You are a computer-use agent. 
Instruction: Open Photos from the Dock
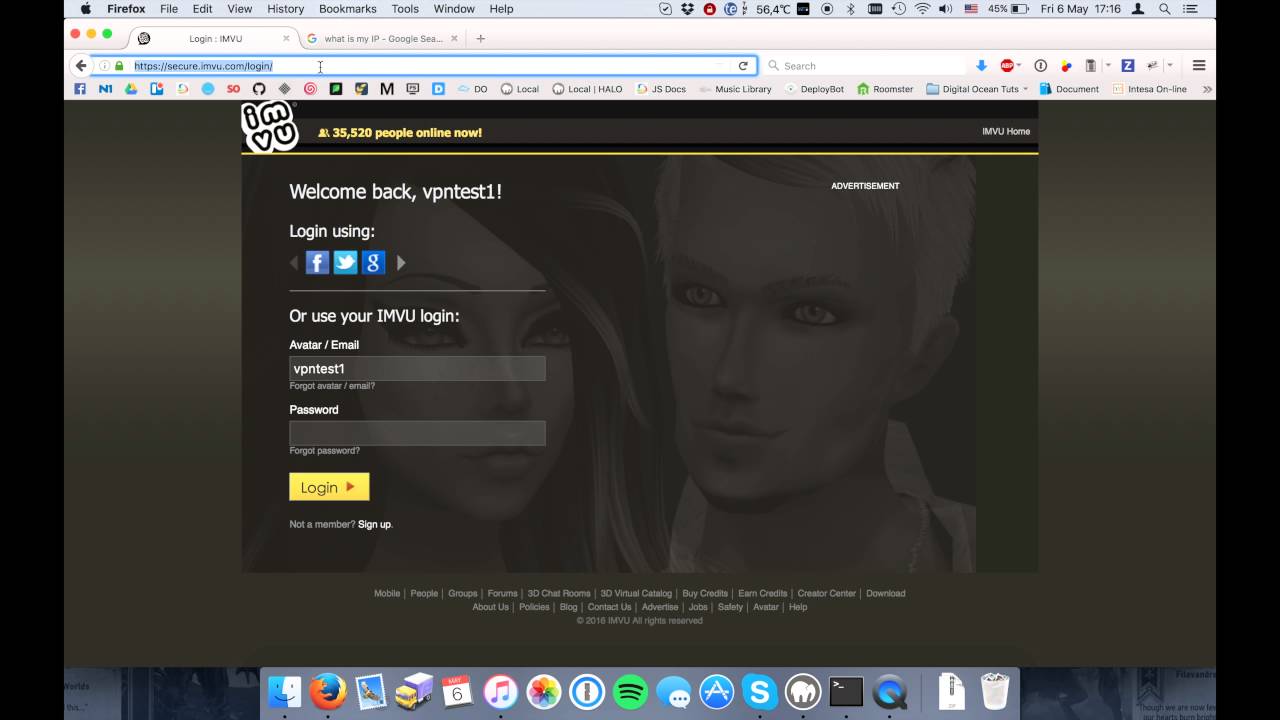(x=544, y=692)
